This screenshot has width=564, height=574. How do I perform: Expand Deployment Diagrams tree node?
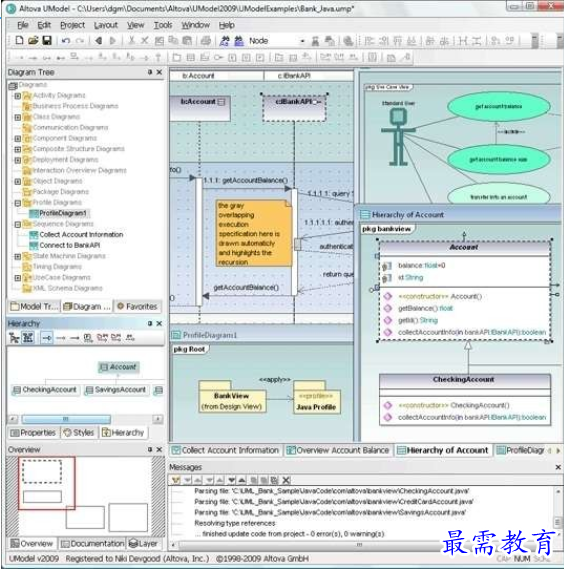17,160
